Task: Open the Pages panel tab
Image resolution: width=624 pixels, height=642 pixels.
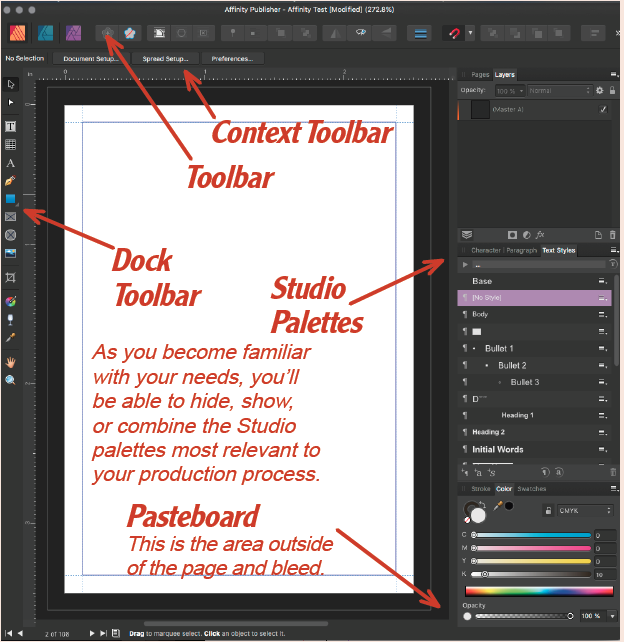Action: pyautogui.click(x=480, y=75)
